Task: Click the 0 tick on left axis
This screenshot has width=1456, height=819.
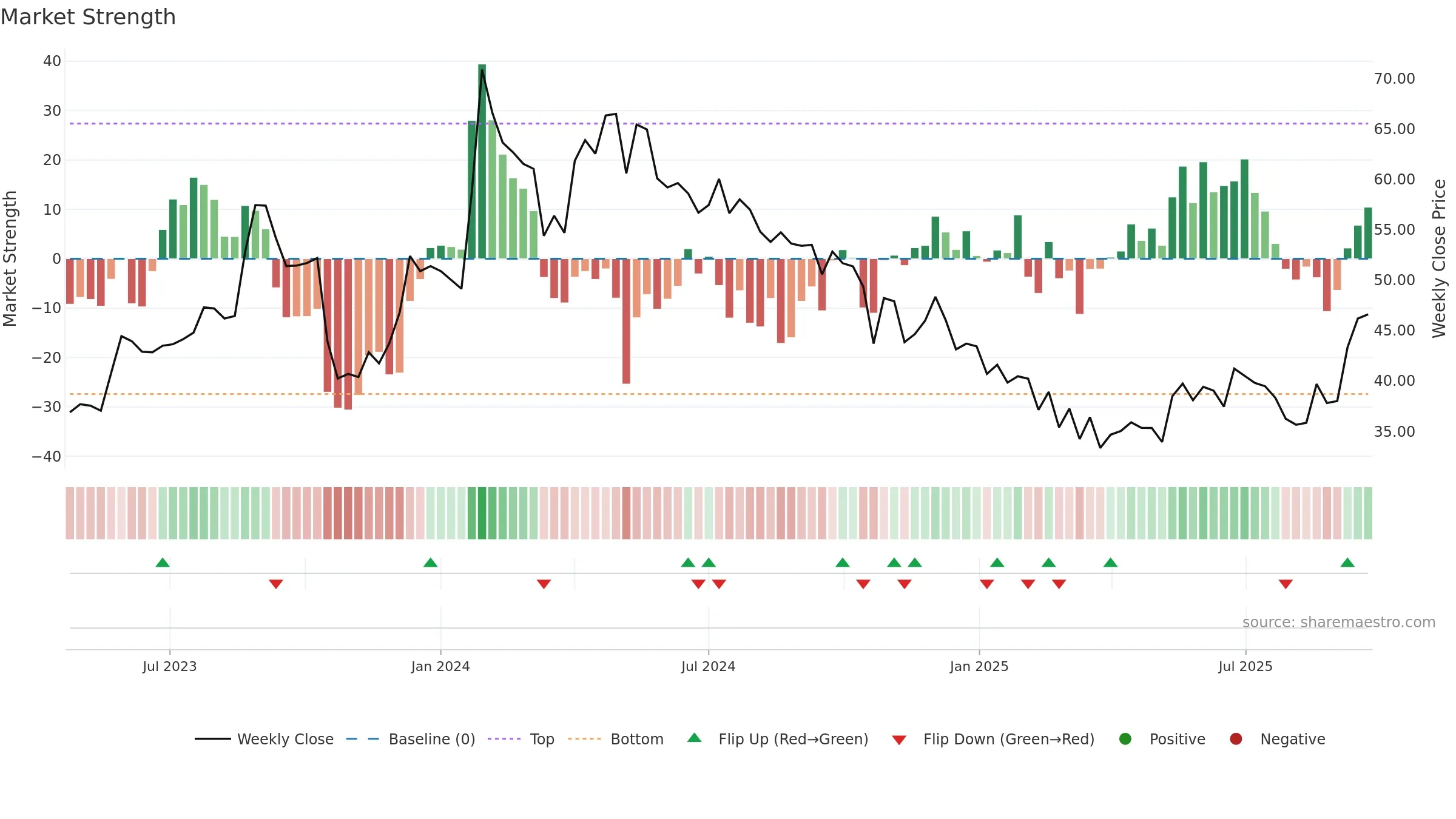Action: tap(56, 259)
